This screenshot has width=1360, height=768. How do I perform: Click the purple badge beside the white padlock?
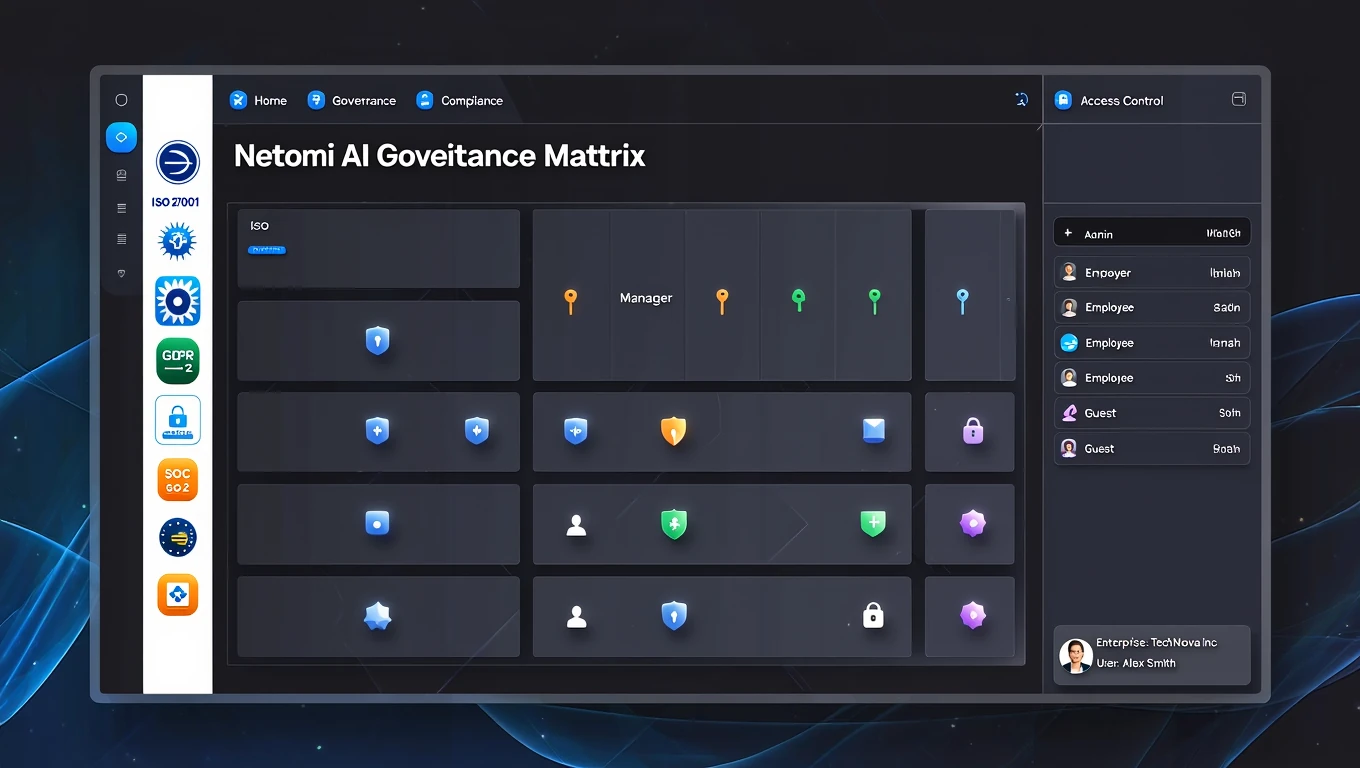(x=973, y=616)
